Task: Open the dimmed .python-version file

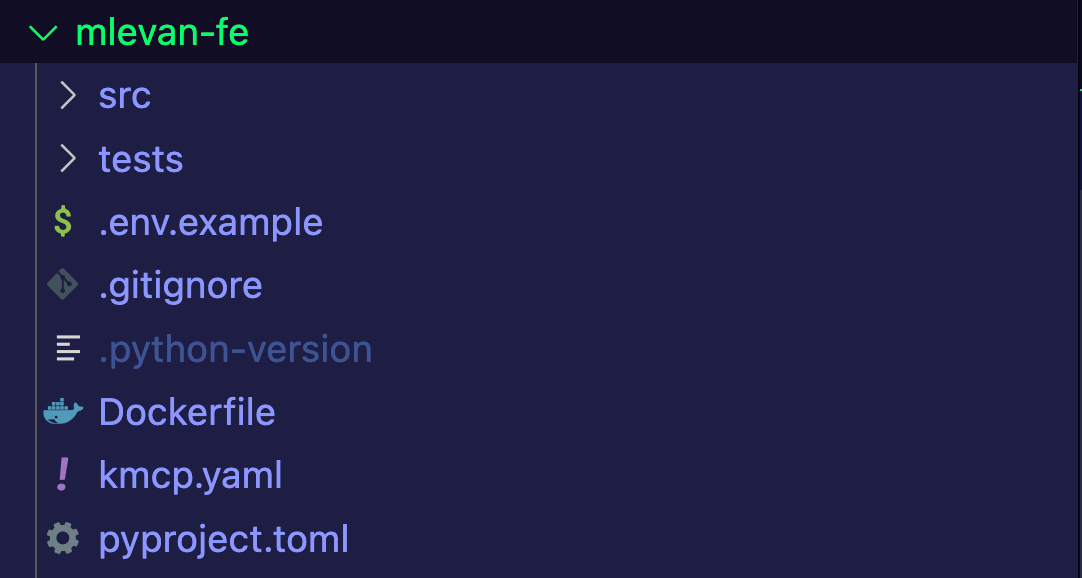Action: point(236,349)
